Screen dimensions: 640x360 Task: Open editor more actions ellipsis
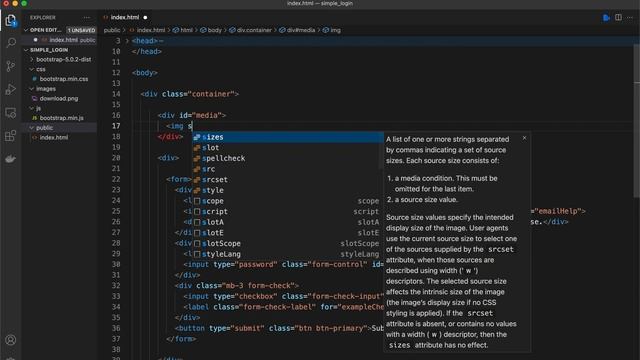click(x=630, y=18)
